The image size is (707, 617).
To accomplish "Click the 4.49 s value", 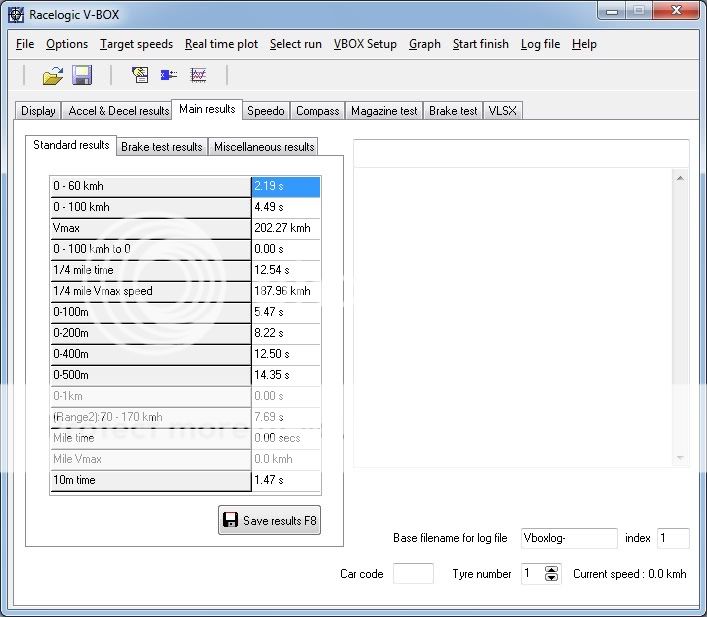I will (286, 207).
